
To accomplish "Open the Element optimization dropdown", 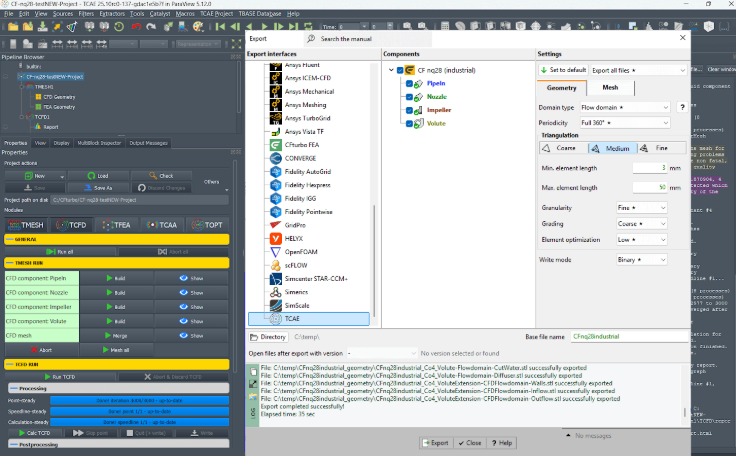I will coord(642,240).
